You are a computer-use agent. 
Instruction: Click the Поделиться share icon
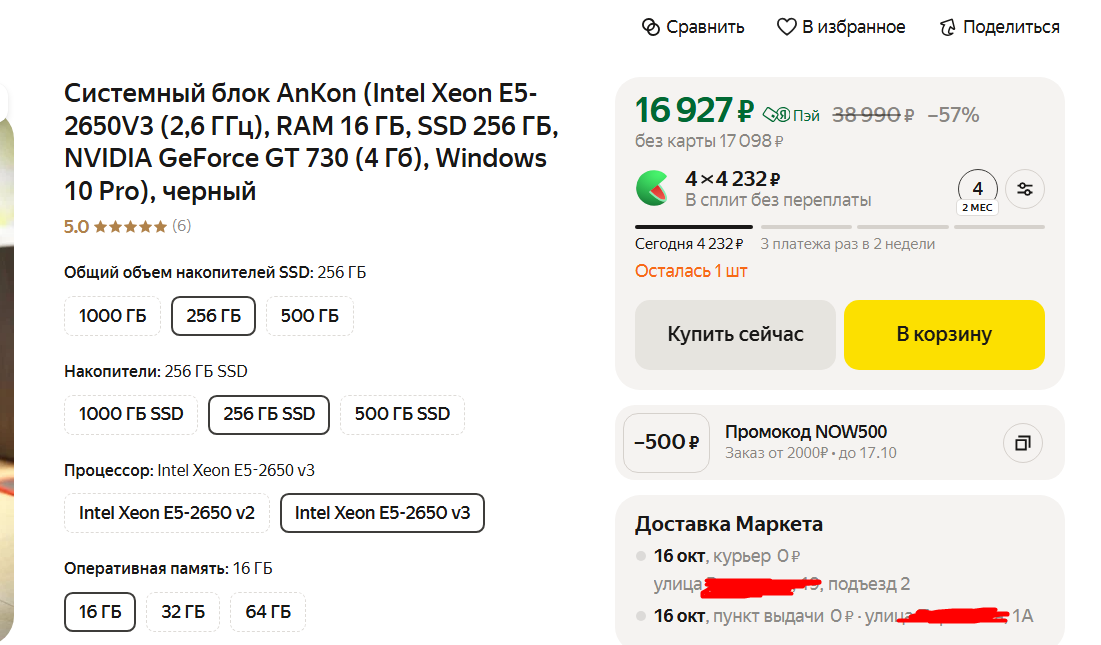[x=948, y=27]
